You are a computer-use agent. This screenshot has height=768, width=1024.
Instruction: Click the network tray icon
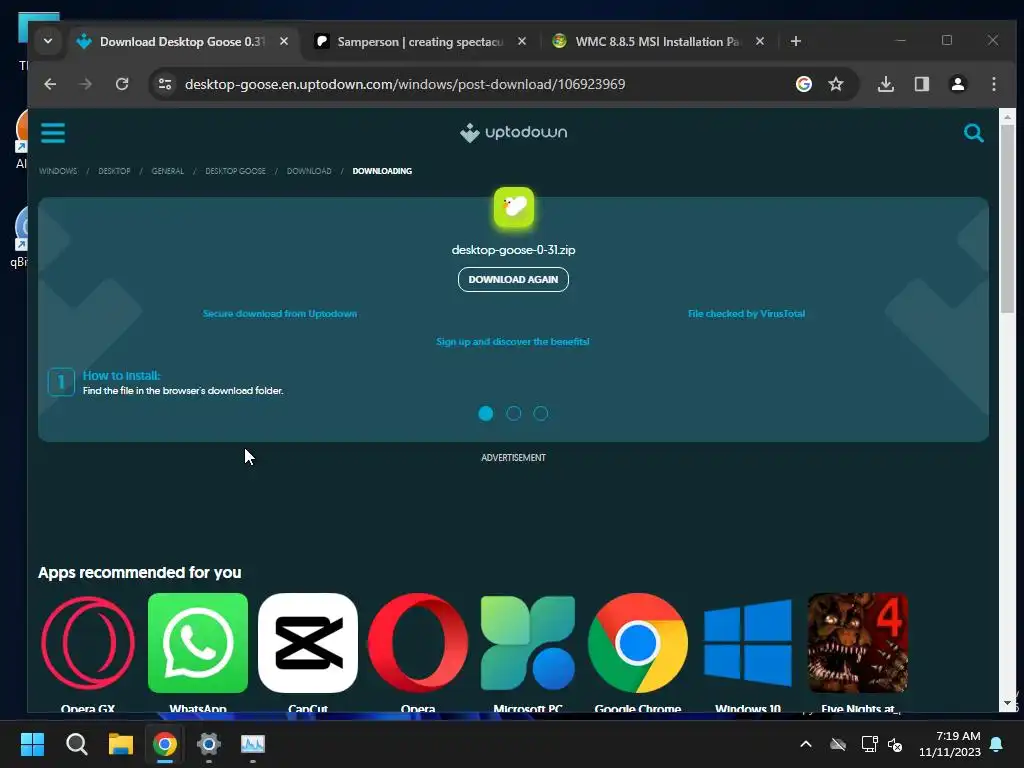coord(869,744)
